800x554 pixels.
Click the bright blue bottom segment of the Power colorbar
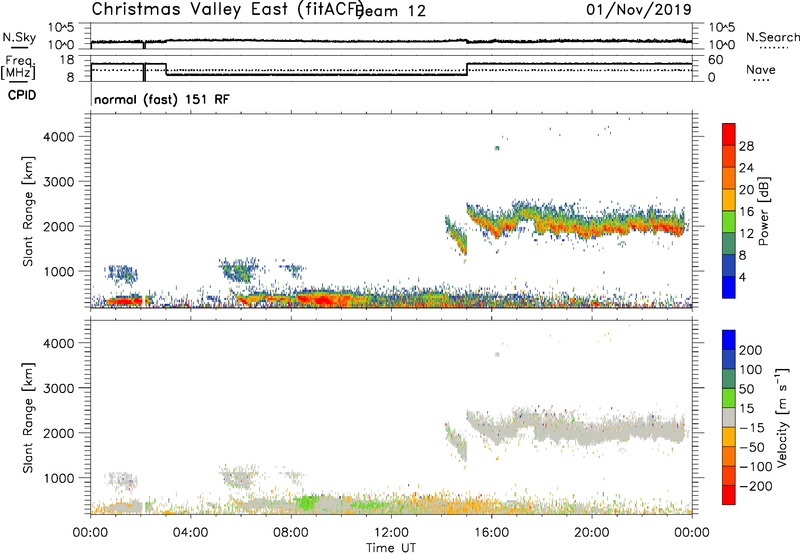pyautogui.click(x=729, y=287)
